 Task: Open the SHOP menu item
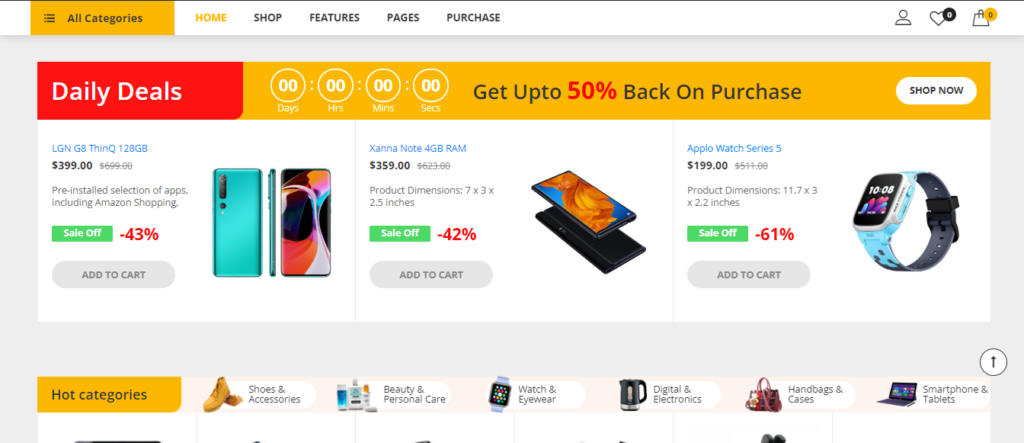268,18
